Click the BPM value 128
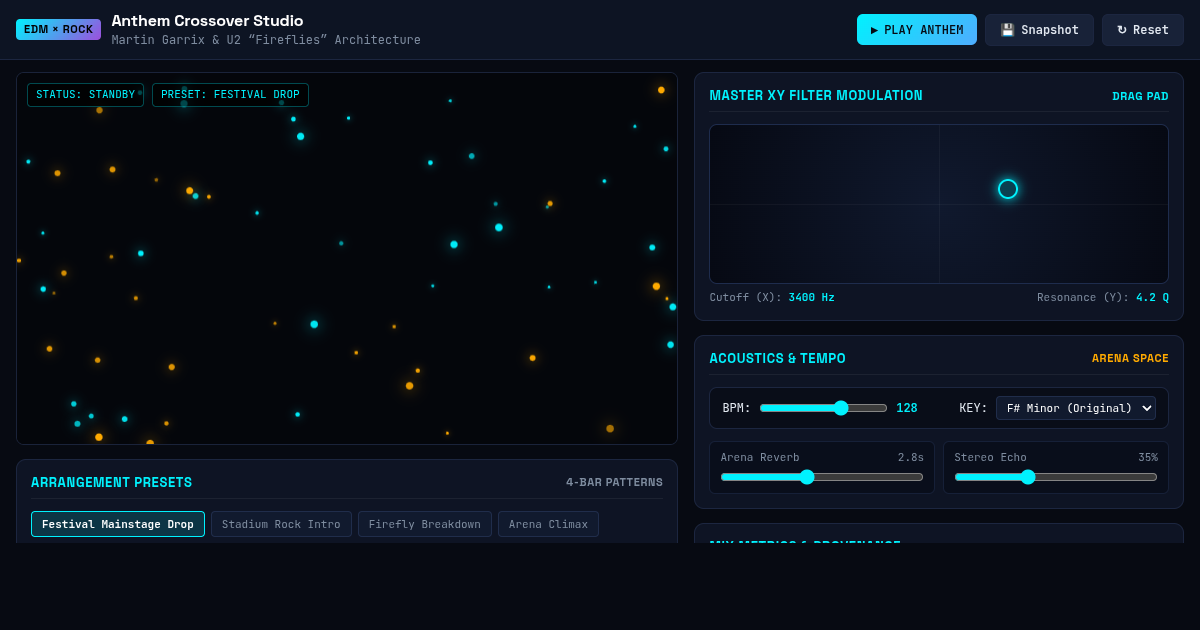 tap(907, 408)
